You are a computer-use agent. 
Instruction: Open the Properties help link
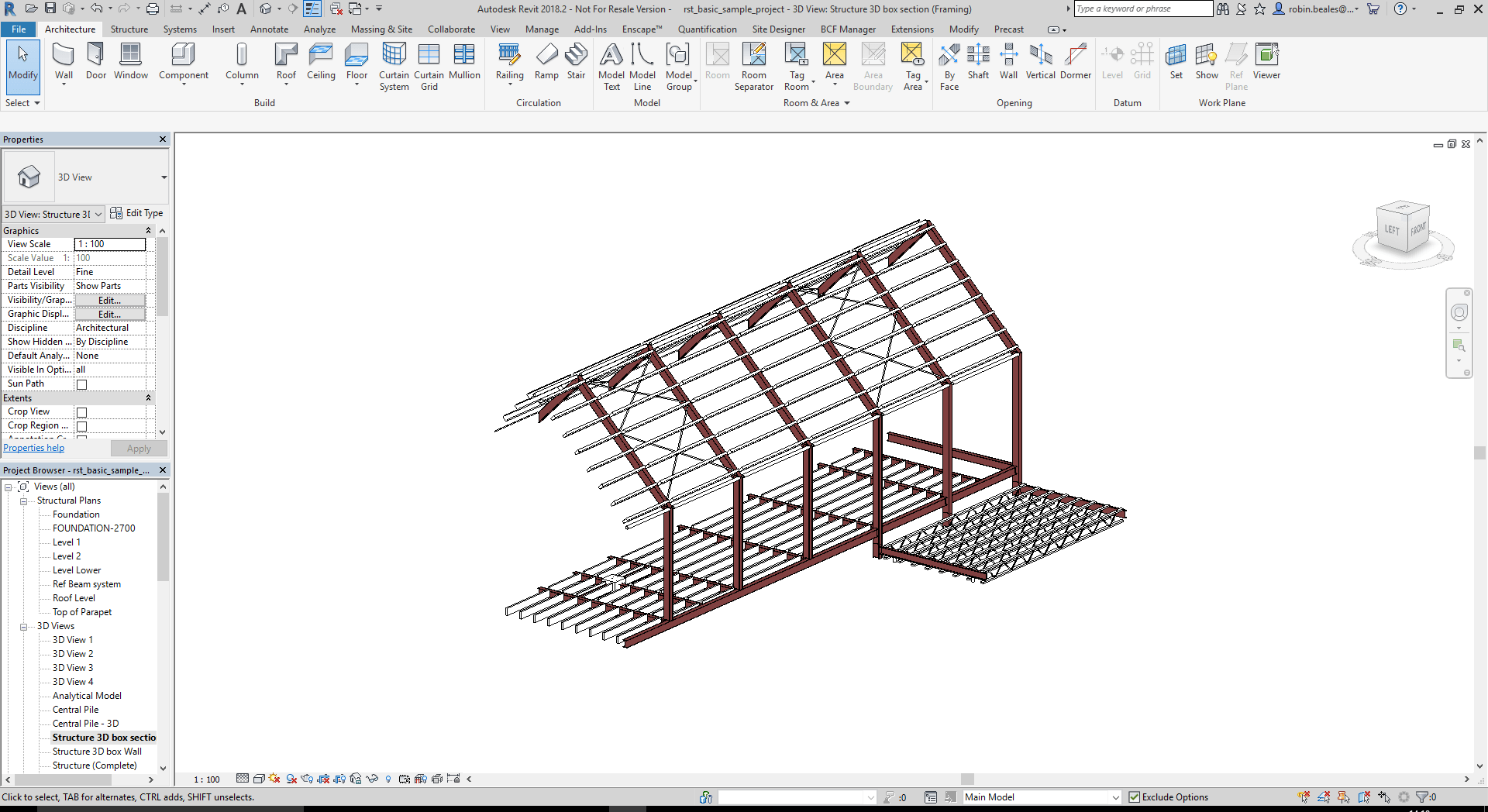(34, 448)
